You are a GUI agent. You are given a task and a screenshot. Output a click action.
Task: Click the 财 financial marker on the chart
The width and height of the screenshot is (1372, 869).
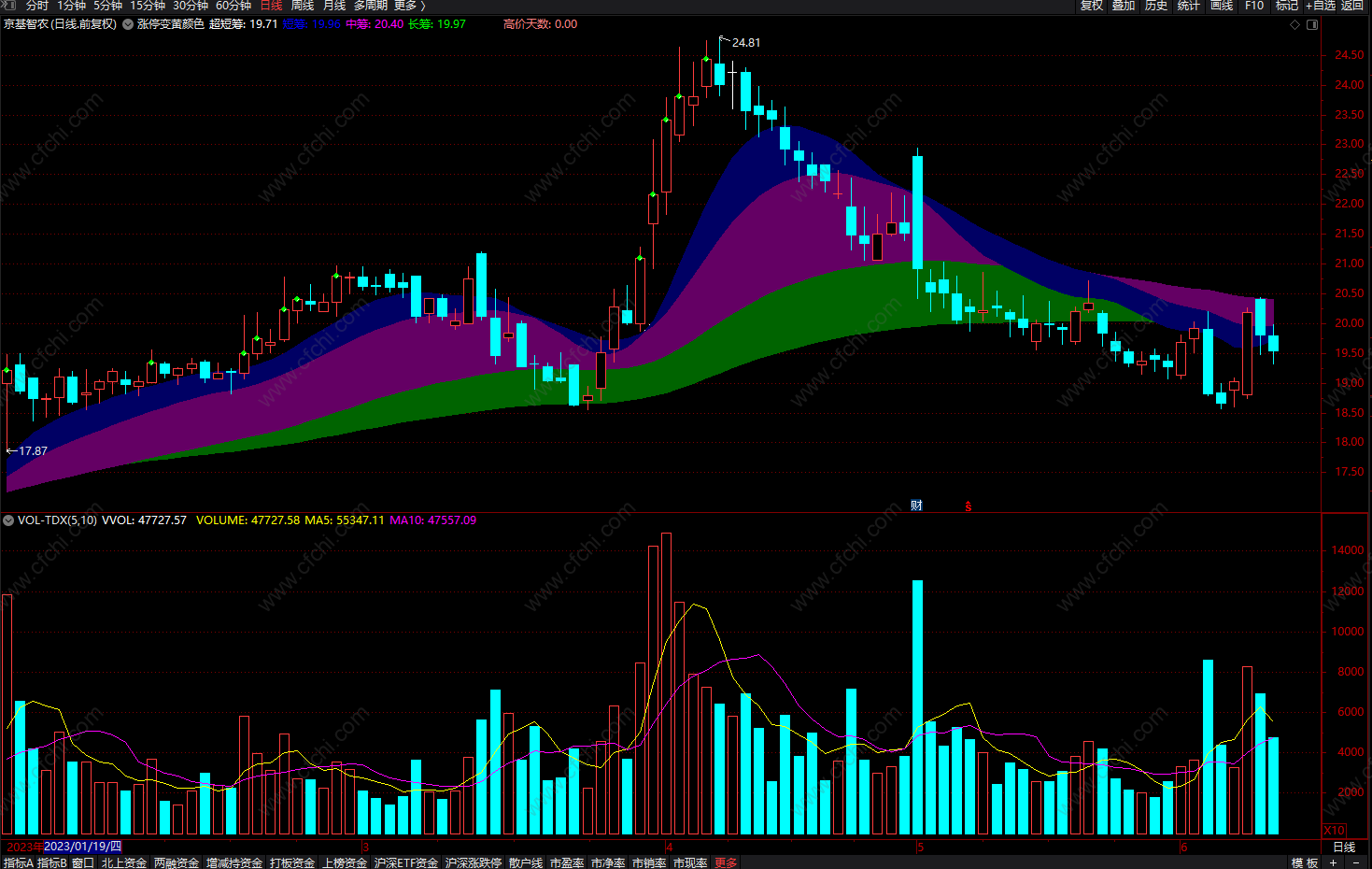pyautogui.click(x=916, y=506)
